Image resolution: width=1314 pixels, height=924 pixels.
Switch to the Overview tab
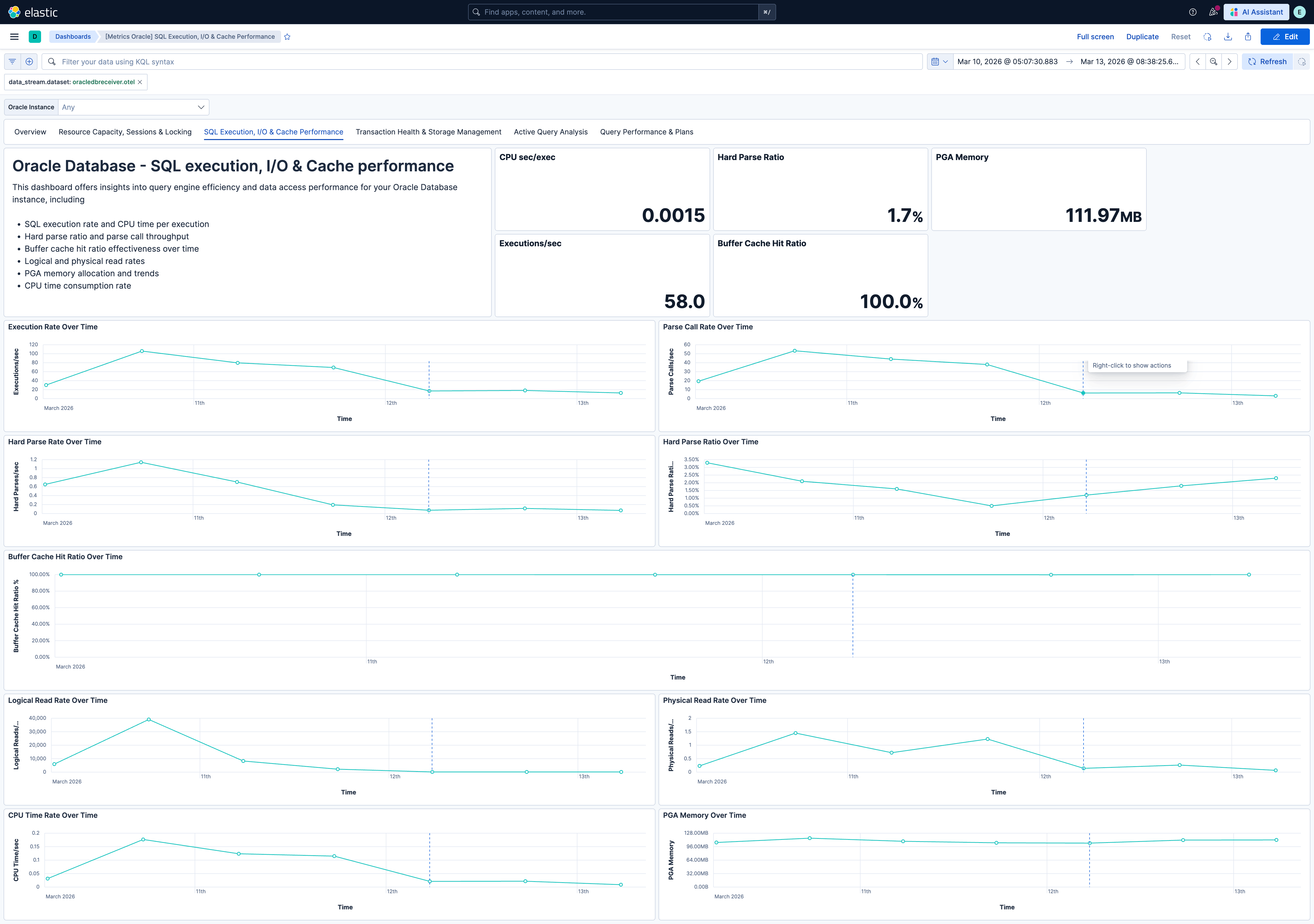tap(30, 132)
